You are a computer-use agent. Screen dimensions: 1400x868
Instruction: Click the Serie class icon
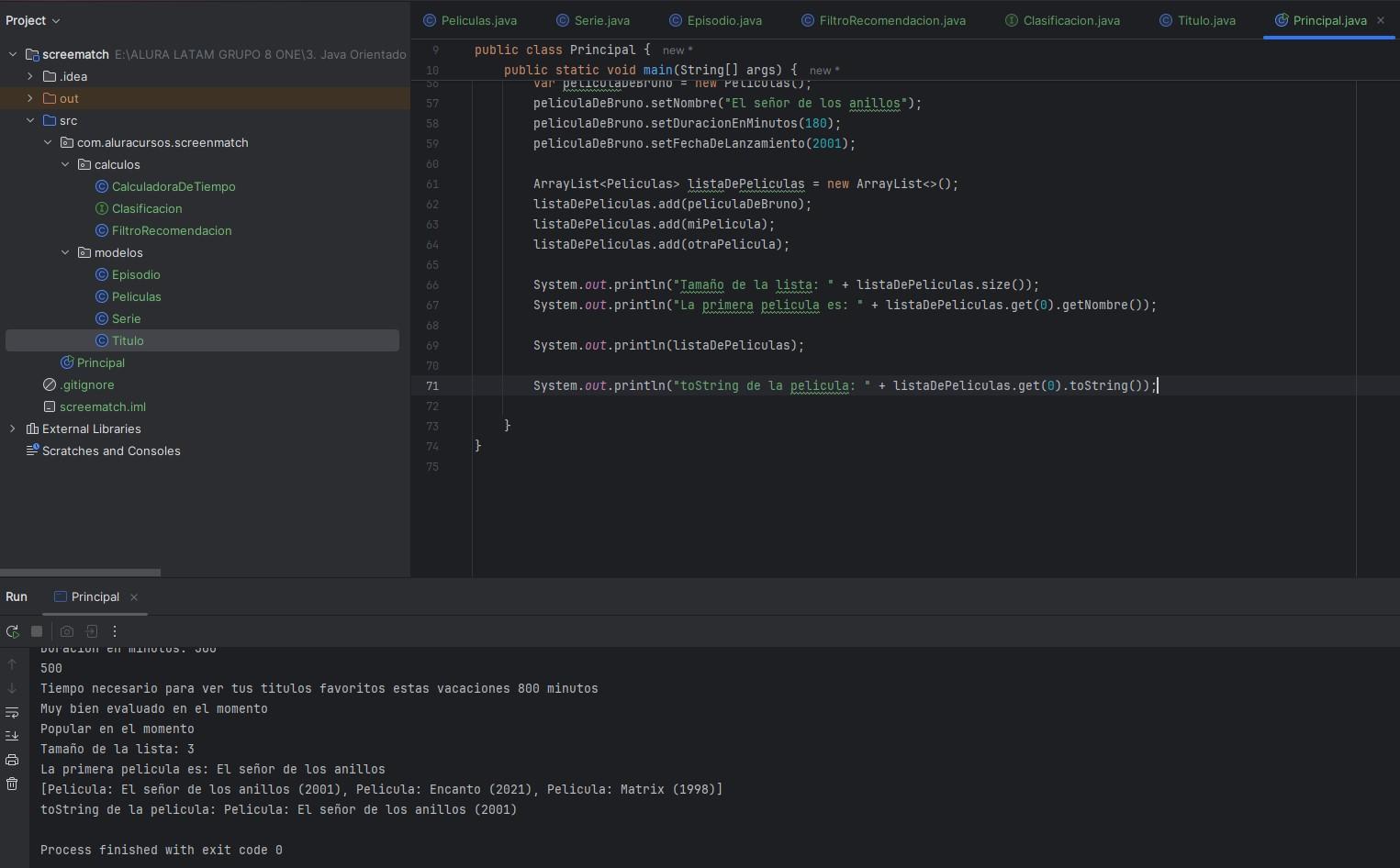click(x=102, y=318)
